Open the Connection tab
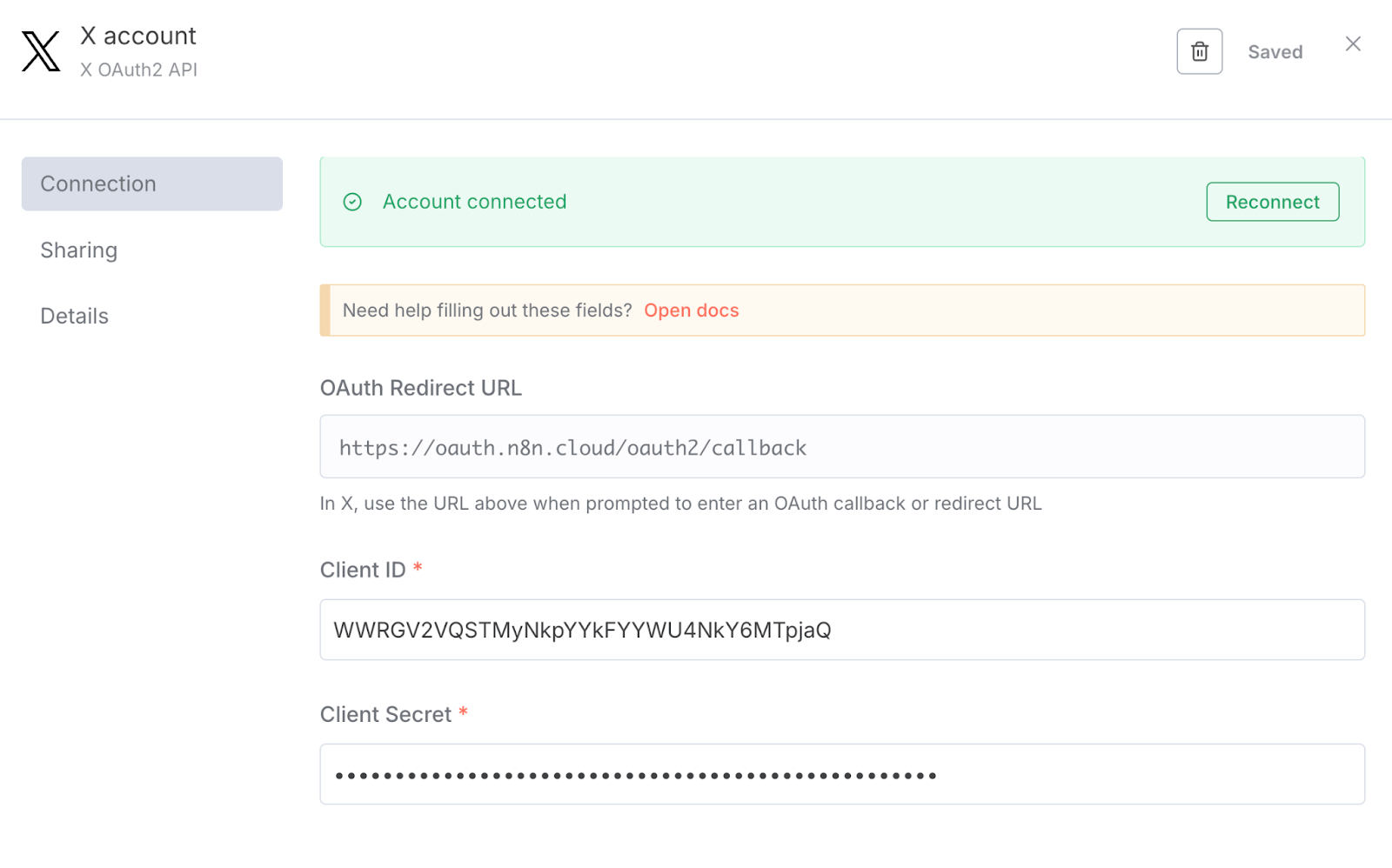Viewport: 1392px width, 868px height. 151,184
